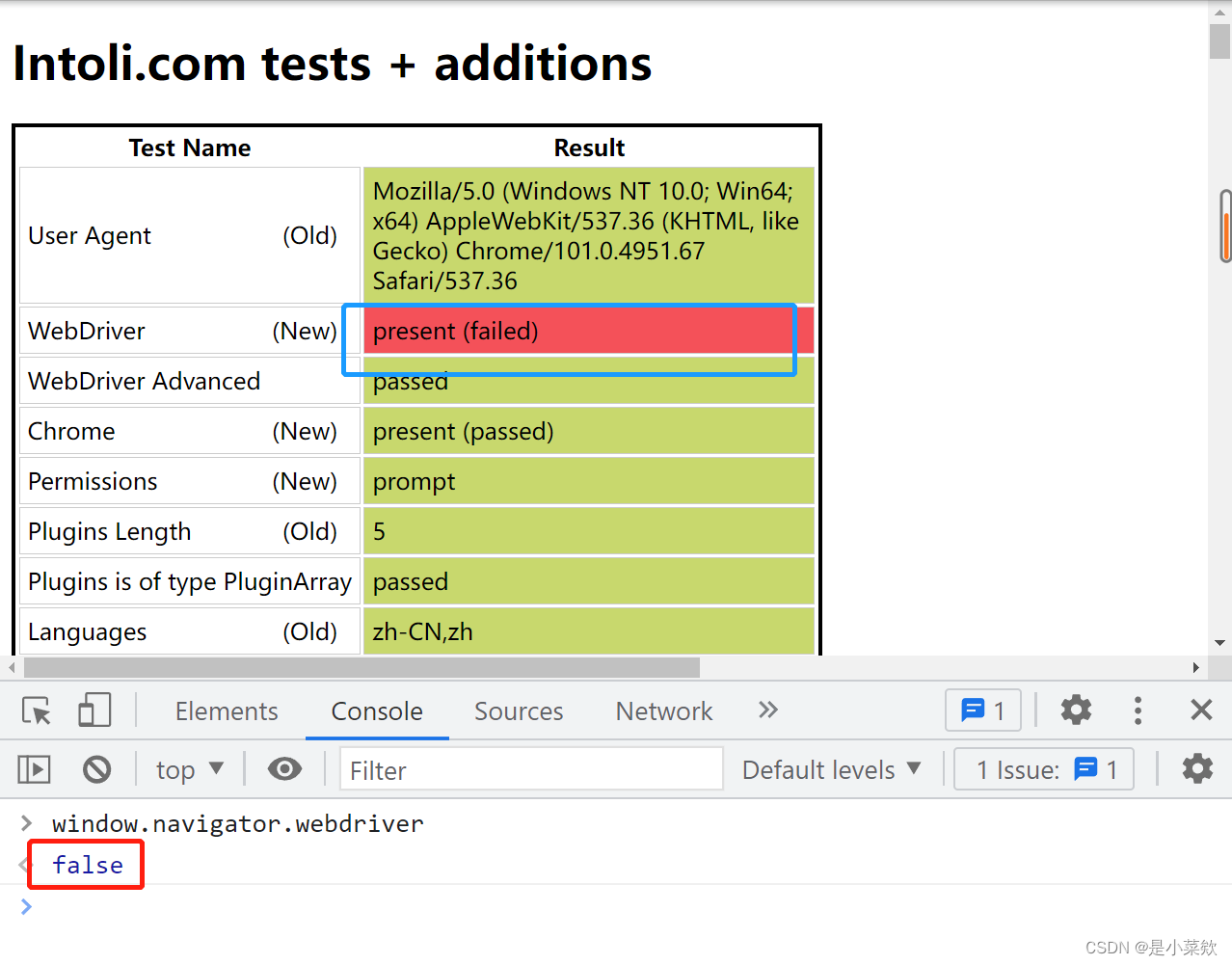Screen dimensions: 1232x965
Task: Toggle the live expression eye icon
Action: click(284, 769)
